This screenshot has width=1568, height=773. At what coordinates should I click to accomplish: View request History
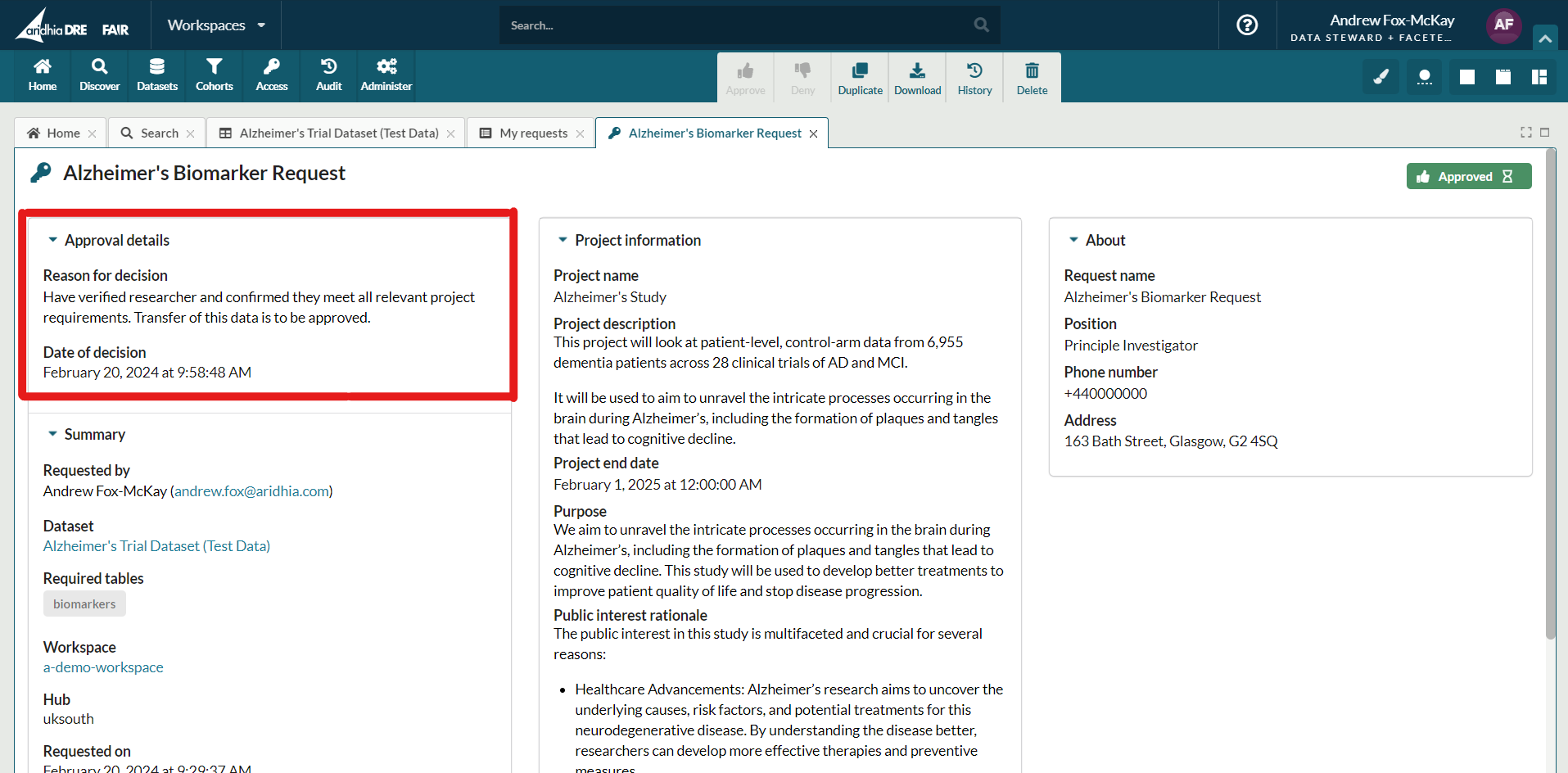974,79
